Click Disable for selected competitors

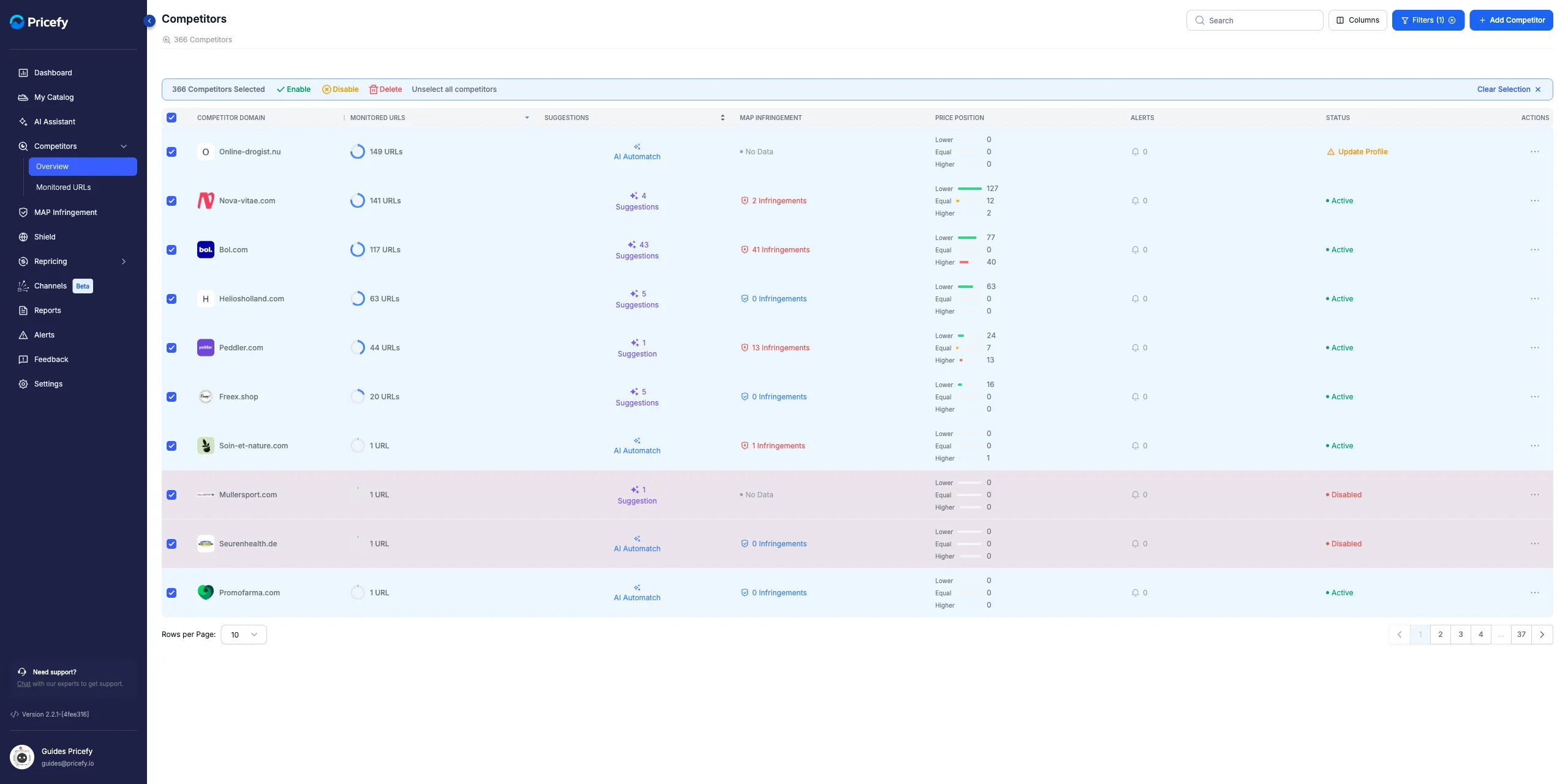tap(341, 89)
